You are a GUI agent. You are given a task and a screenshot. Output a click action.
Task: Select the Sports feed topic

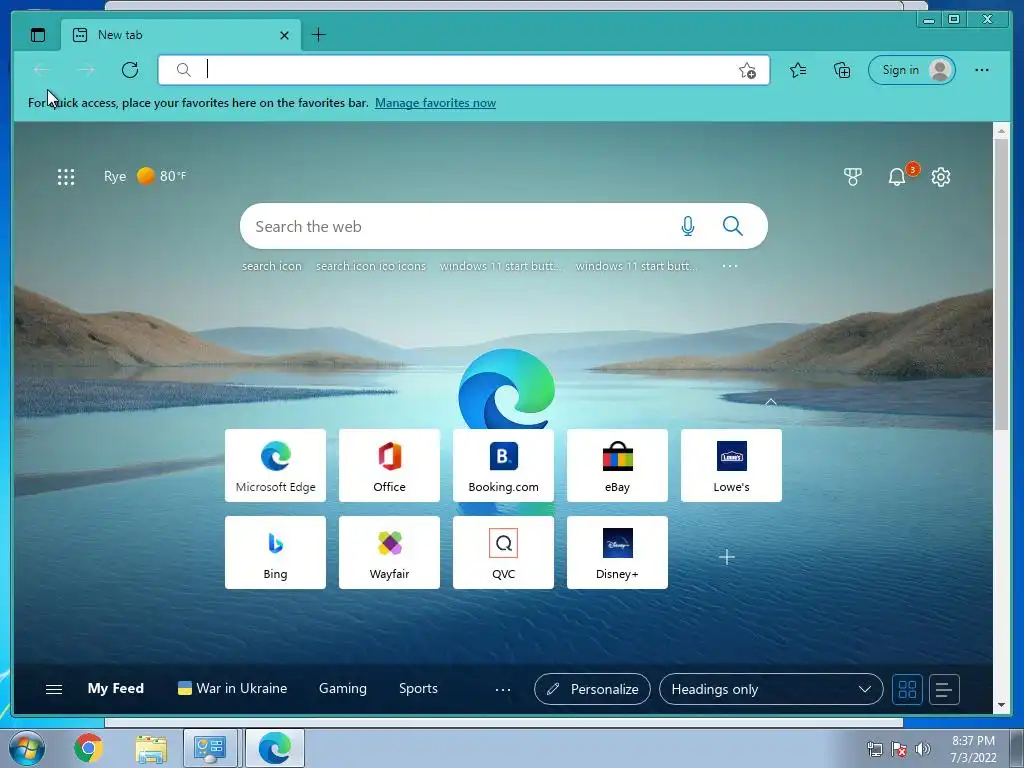(x=419, y=689)
